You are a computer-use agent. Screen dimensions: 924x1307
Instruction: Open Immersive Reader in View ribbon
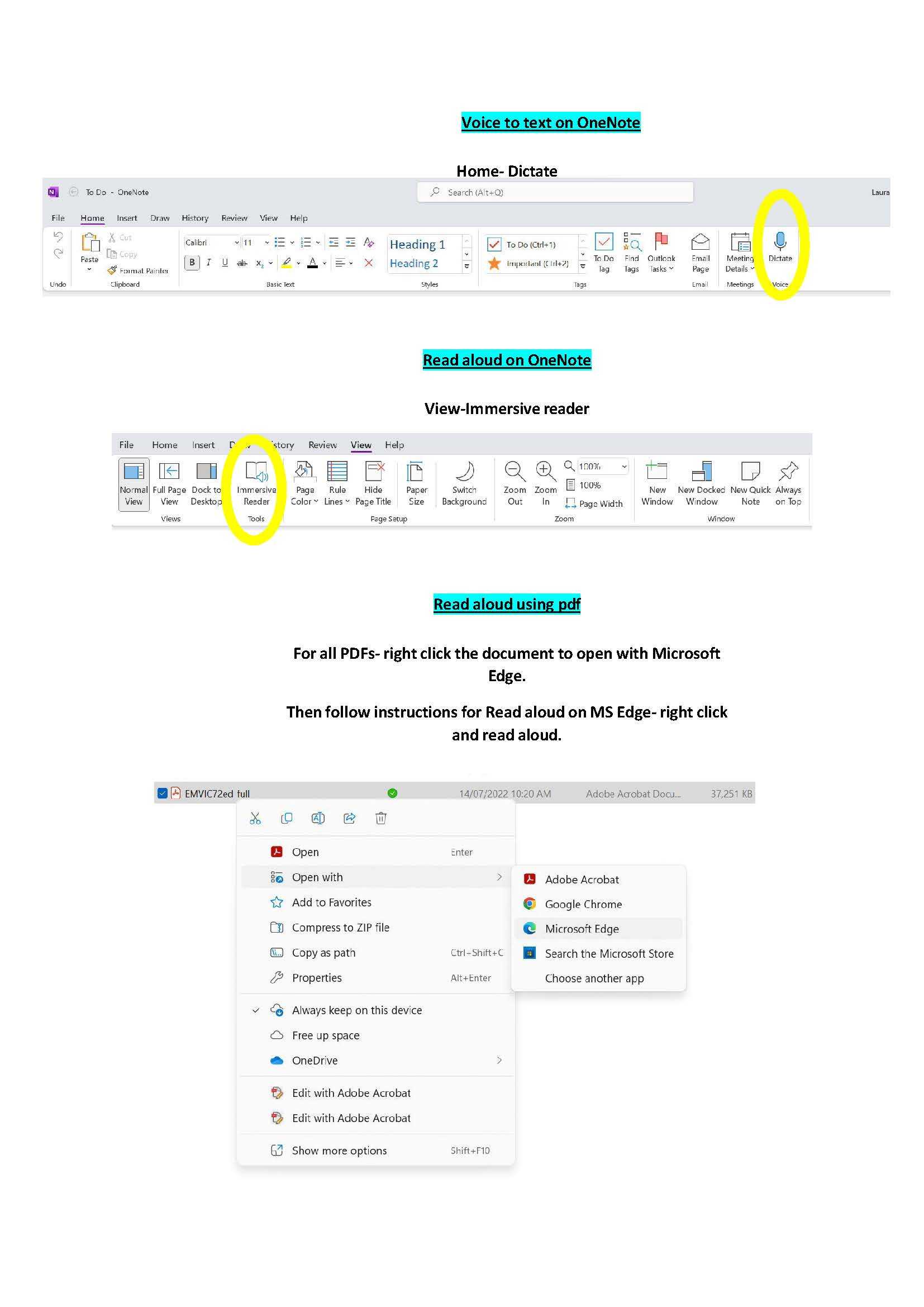point(256,483)
